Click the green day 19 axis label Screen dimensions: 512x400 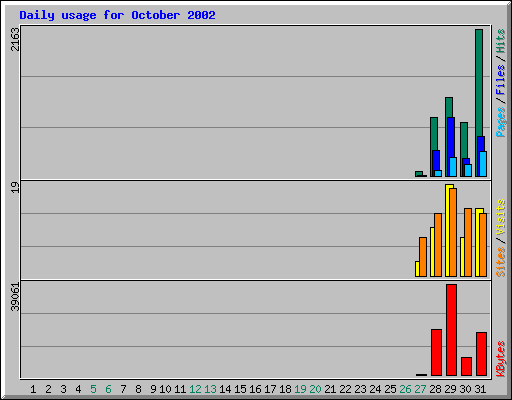[x=300, y=389]
